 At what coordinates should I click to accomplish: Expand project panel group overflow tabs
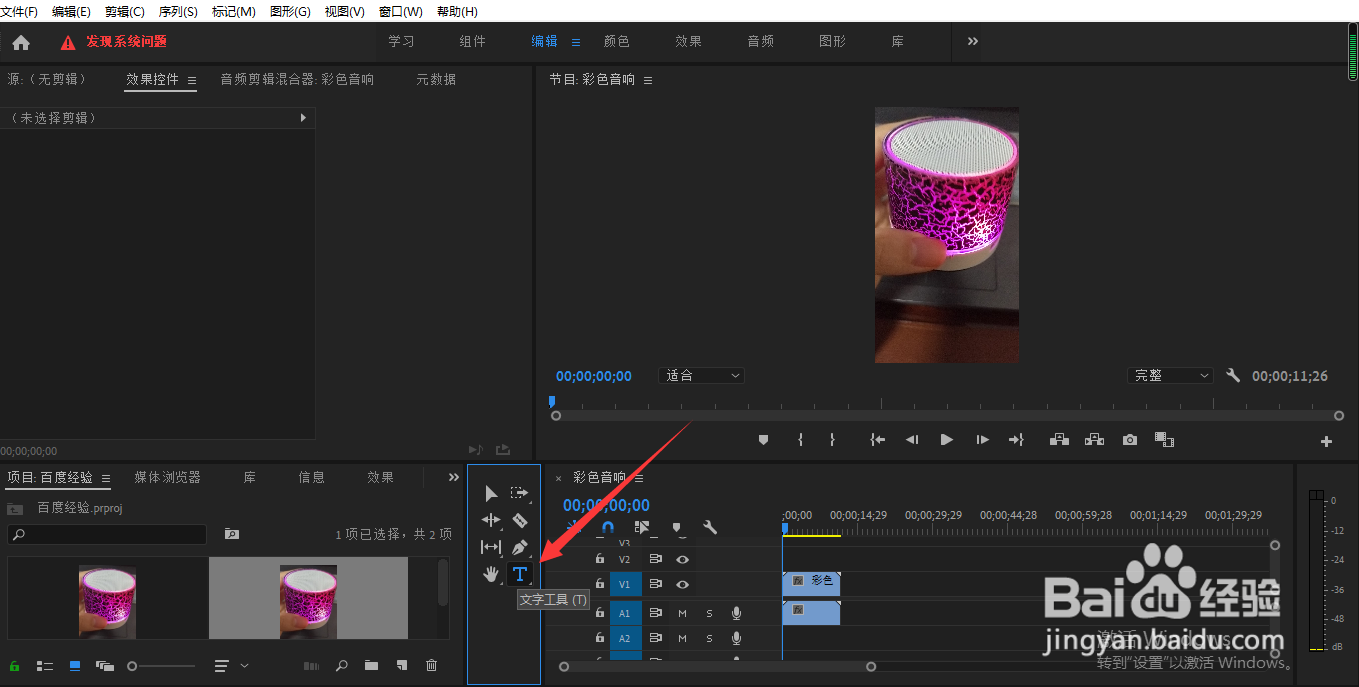[453, 477]
